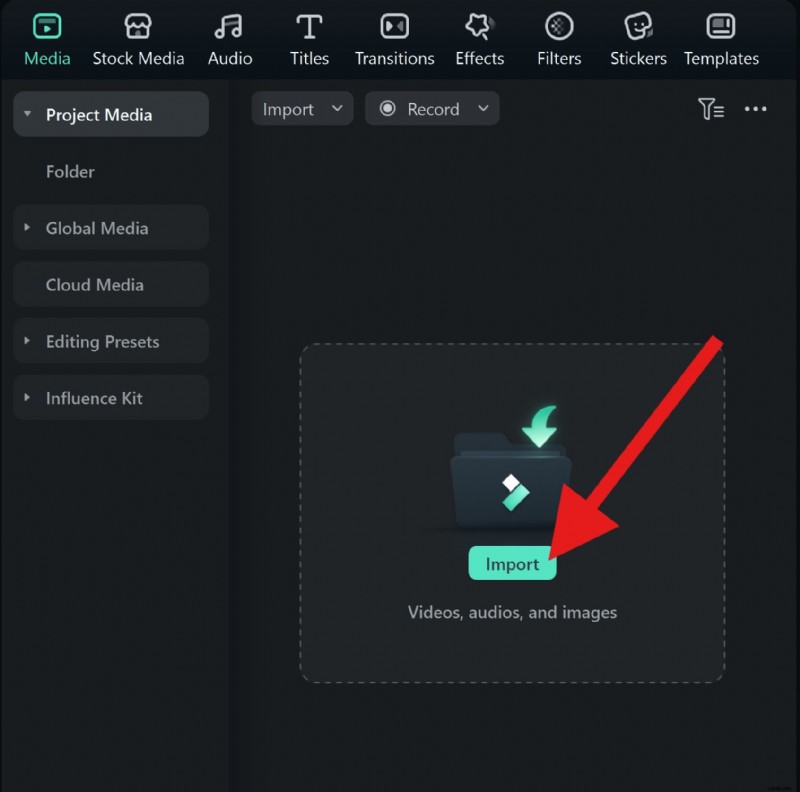Open the Record dropdown arrow
The height and width of the screenshot is (792, 800).
tap(483, 108)
